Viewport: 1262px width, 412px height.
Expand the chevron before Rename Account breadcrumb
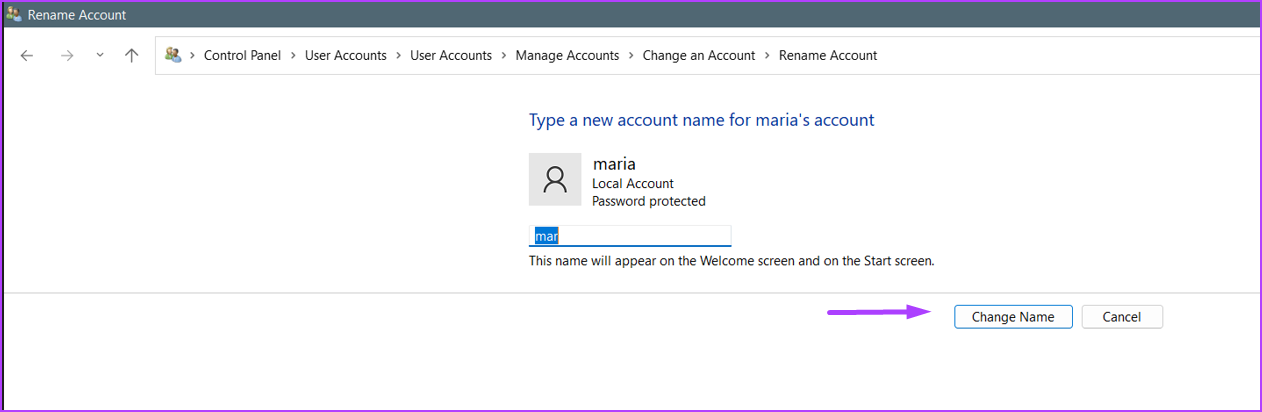click(x=767, y=56)
